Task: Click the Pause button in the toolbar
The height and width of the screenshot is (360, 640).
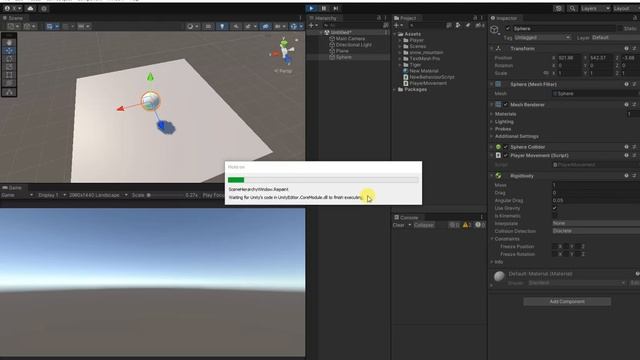Action: click(324, 8)
